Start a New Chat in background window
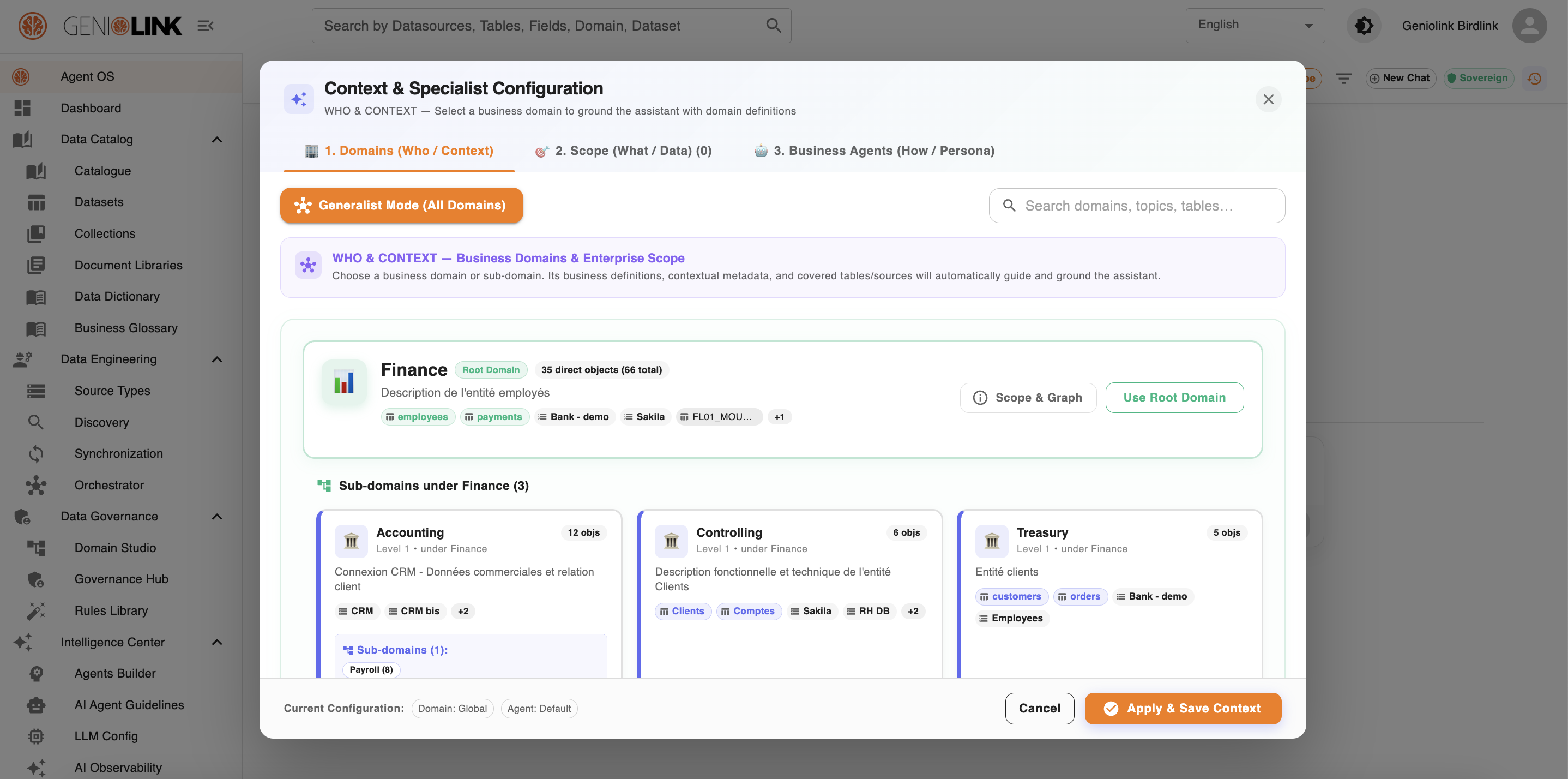This screenshot has height=779, width=1568. click(1400, 78)
